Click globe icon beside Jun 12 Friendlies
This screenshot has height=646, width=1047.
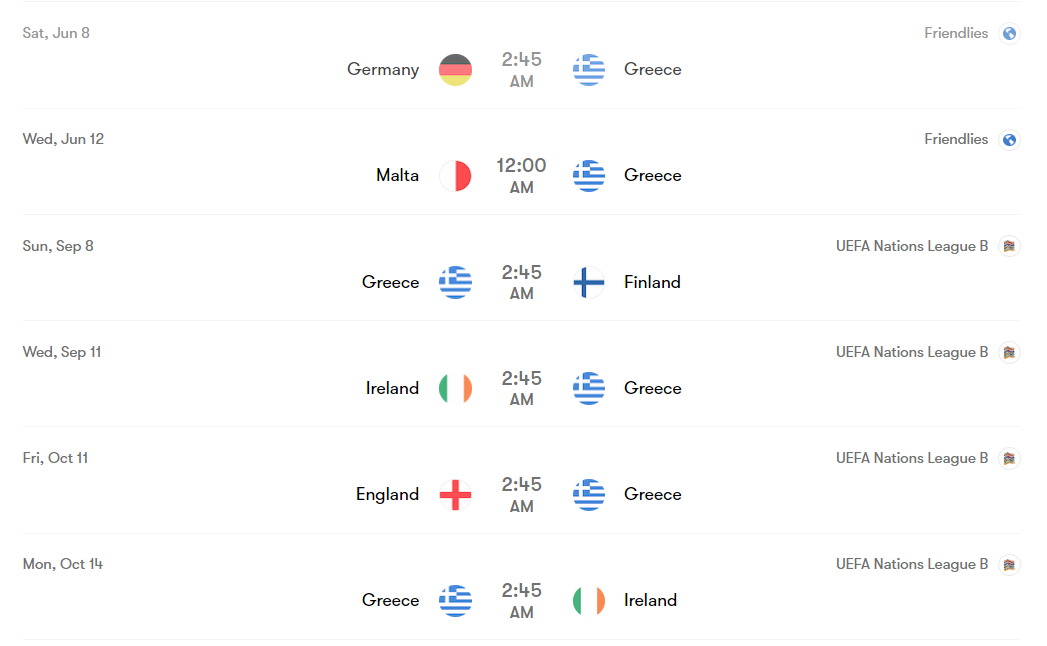1009,140
